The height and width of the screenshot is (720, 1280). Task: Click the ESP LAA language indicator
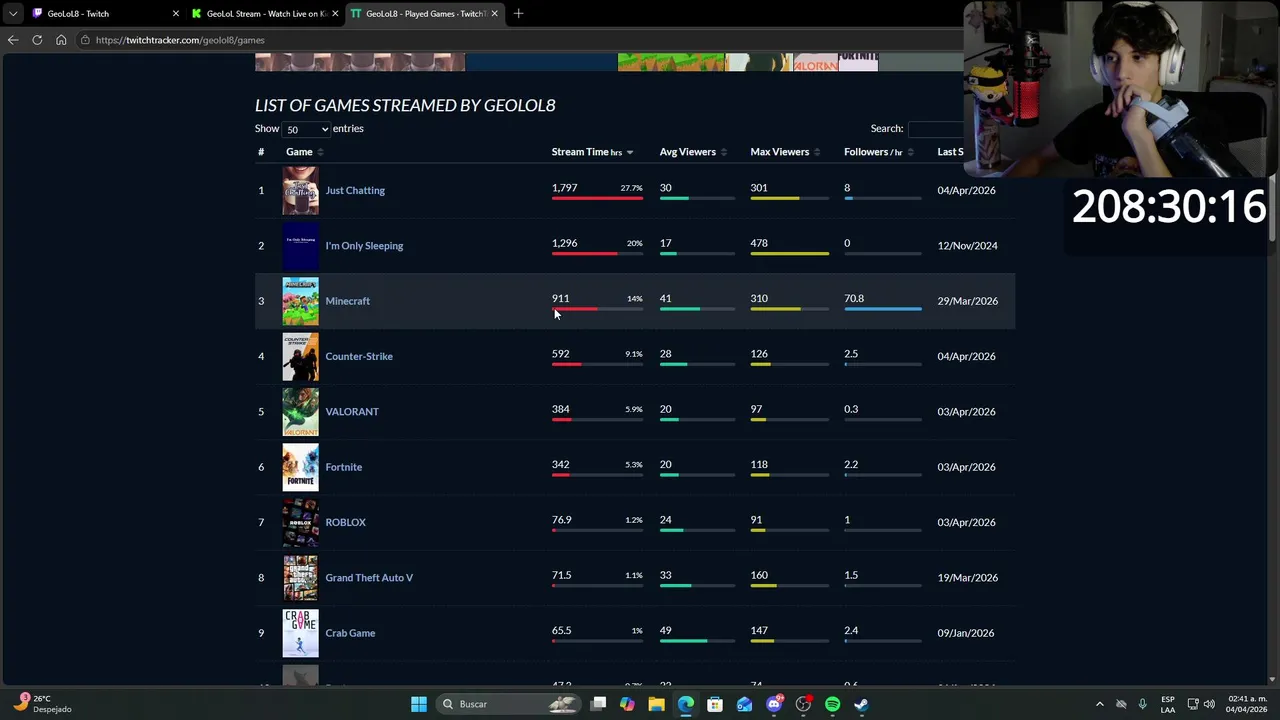(x=1168, y=704)
